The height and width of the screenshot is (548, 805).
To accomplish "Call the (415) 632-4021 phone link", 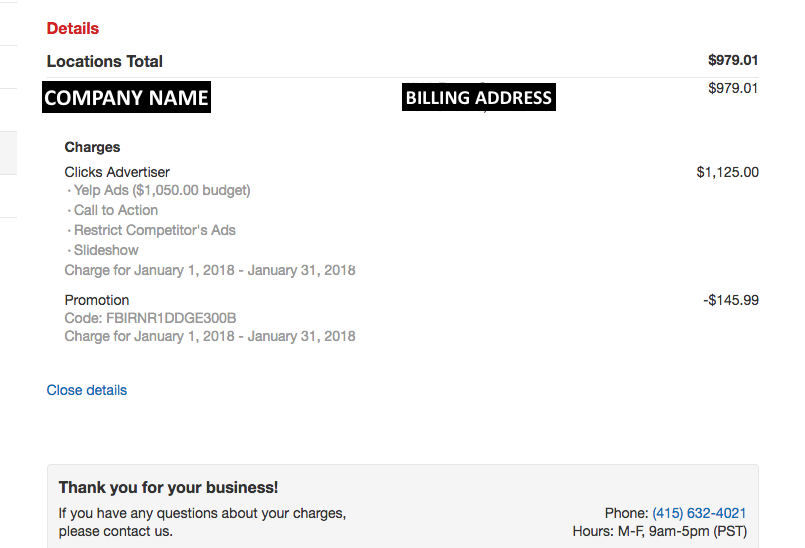I will (699, 513).
